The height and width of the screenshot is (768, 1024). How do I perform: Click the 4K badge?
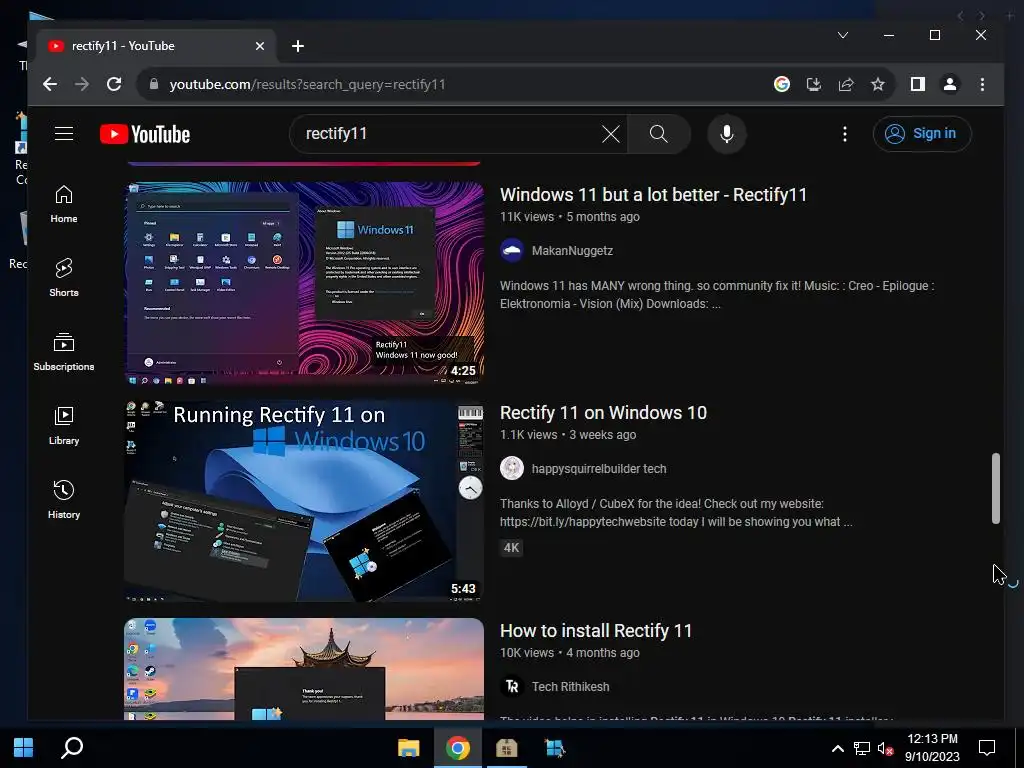coord(511,548)
